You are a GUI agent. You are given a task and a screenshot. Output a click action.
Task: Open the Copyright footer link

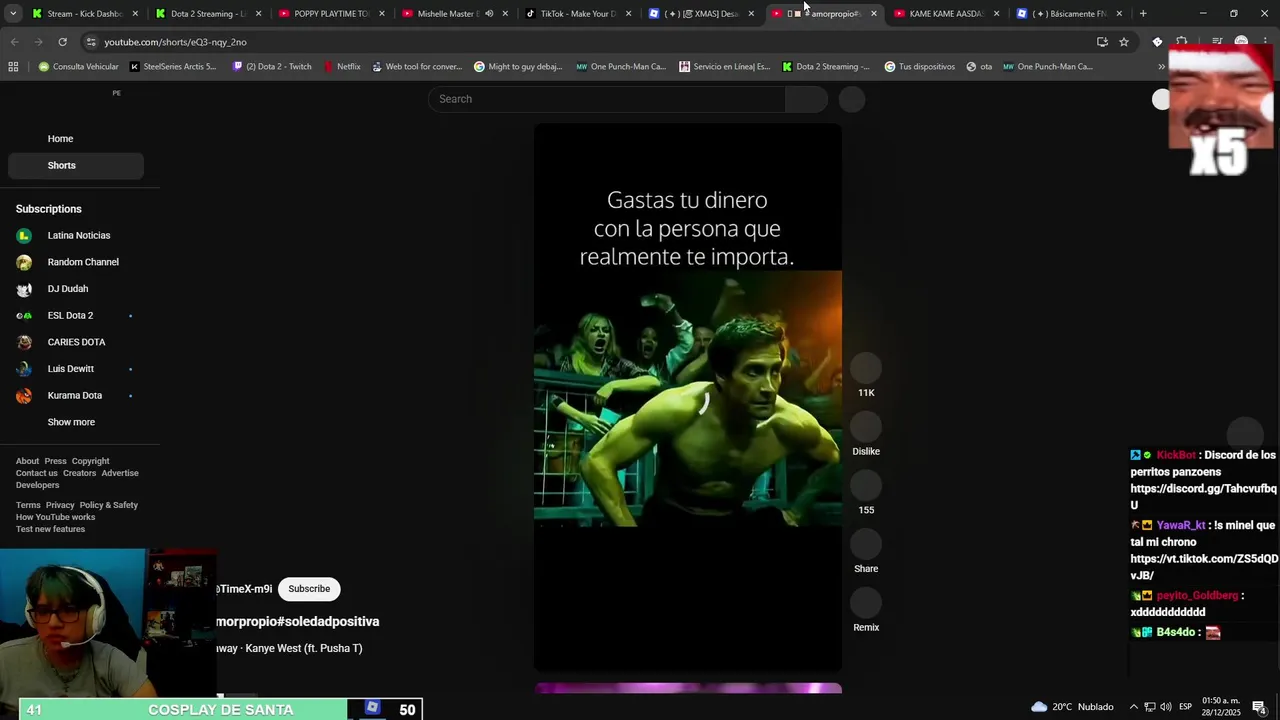tap(90, 462)
